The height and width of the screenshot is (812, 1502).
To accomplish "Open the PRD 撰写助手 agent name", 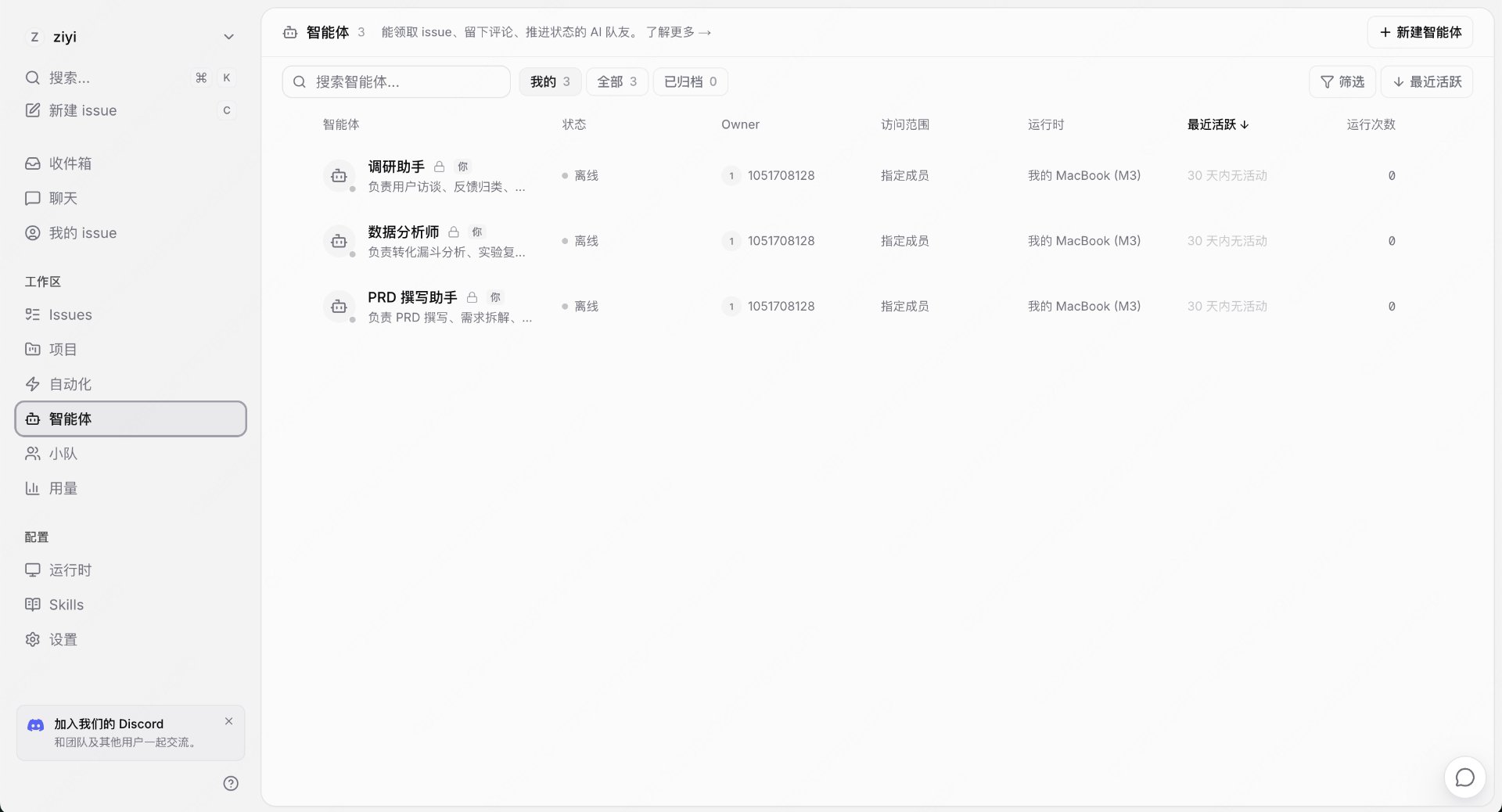I will pos(412,297).
